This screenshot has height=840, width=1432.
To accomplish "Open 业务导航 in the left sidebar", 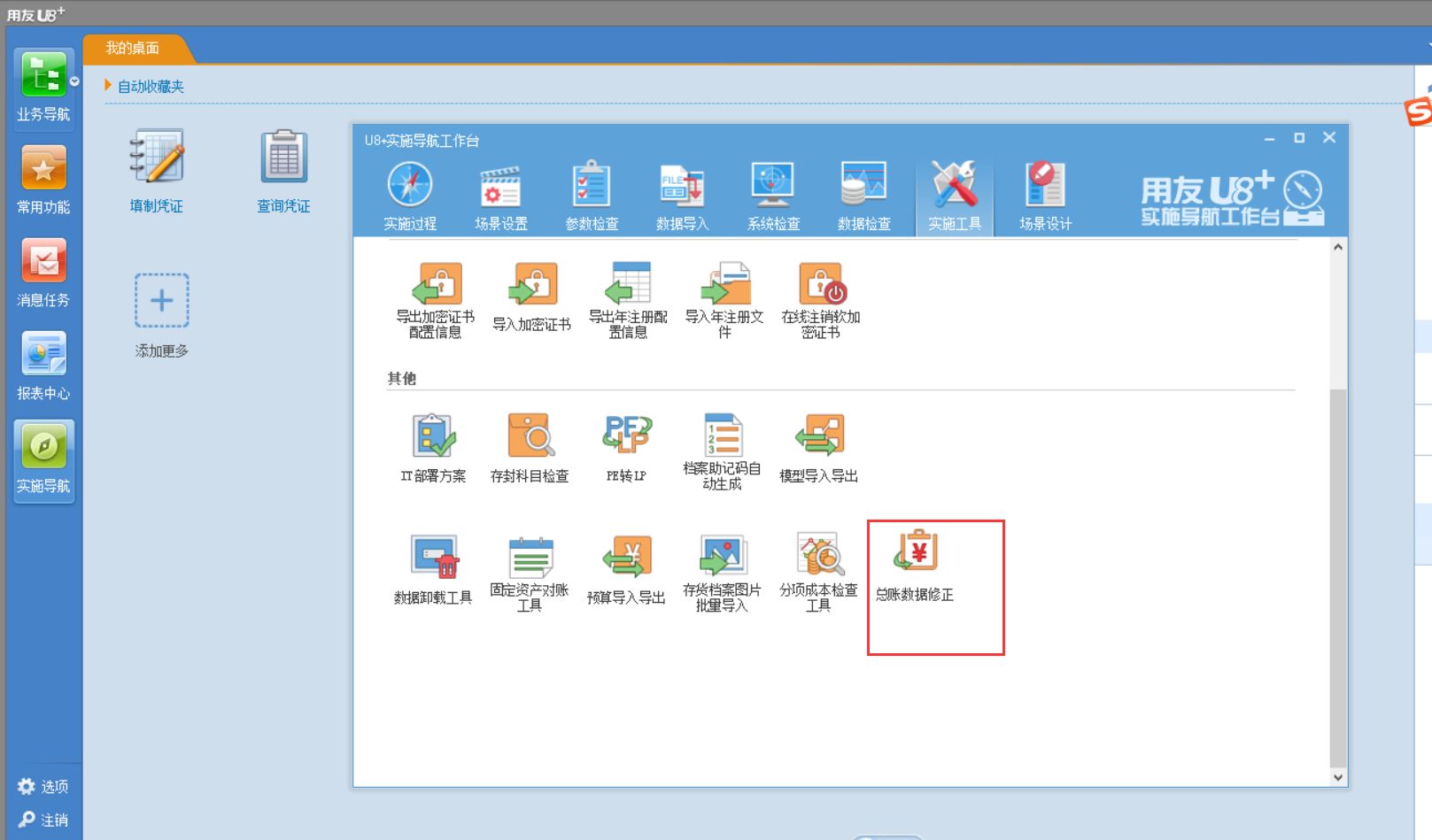I will coord(43,88).
